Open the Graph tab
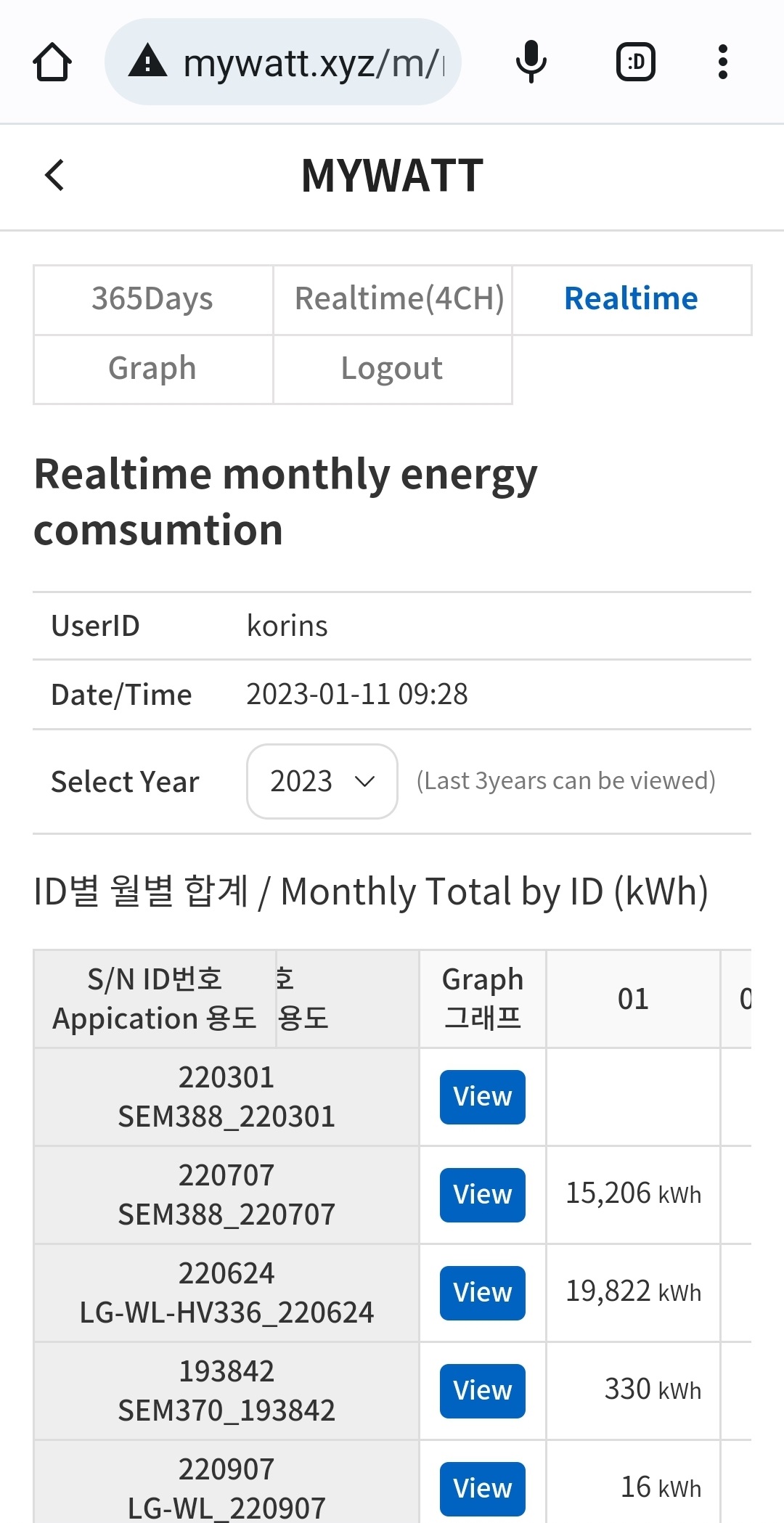The height and width of the screenshot is (1523, 784). [152, 369]
